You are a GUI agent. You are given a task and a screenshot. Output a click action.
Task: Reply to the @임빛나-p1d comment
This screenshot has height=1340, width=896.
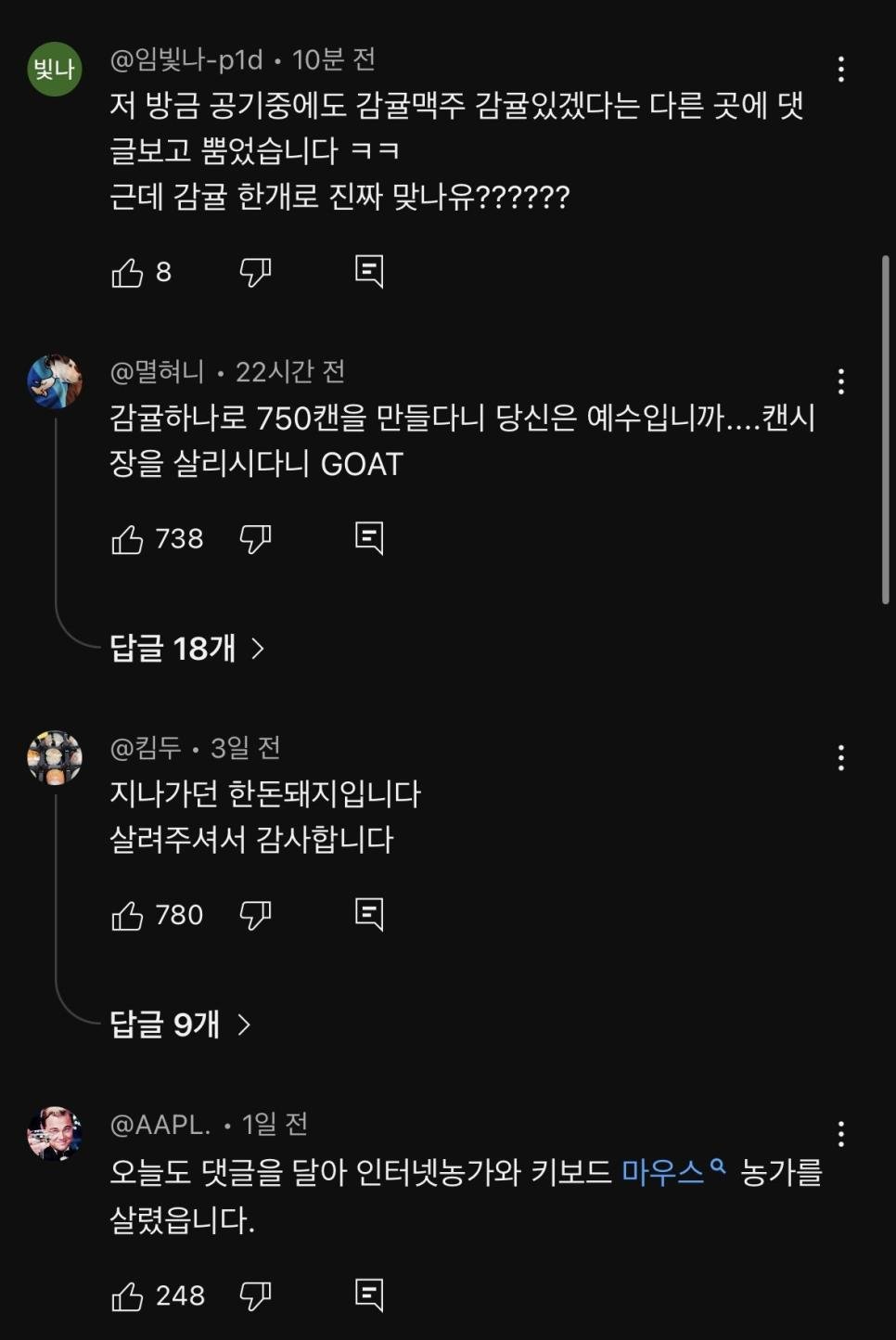pyautogui.click(x=369, y=272)
